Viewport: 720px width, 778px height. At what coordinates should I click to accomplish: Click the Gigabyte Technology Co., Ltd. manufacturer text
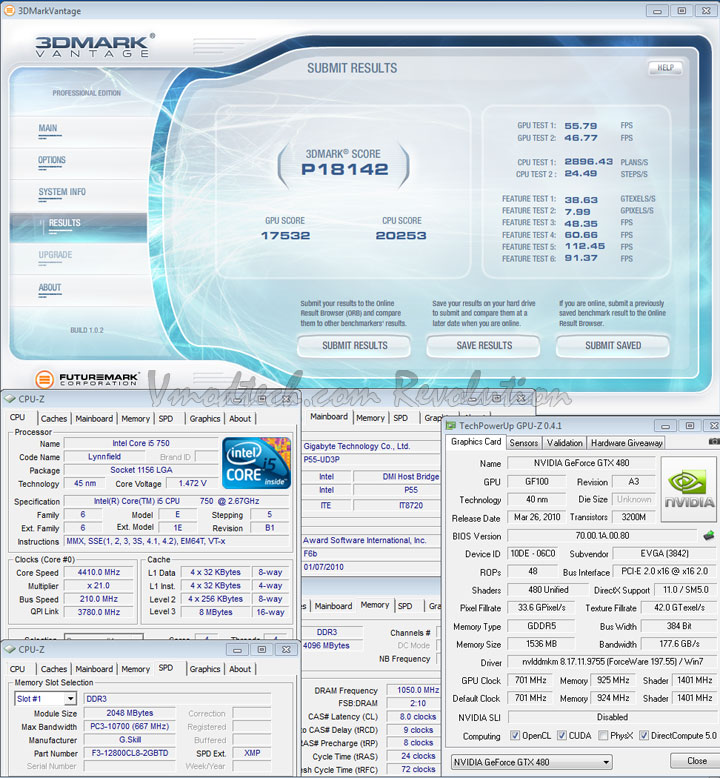pyautogui.click(x=356, y=446)
